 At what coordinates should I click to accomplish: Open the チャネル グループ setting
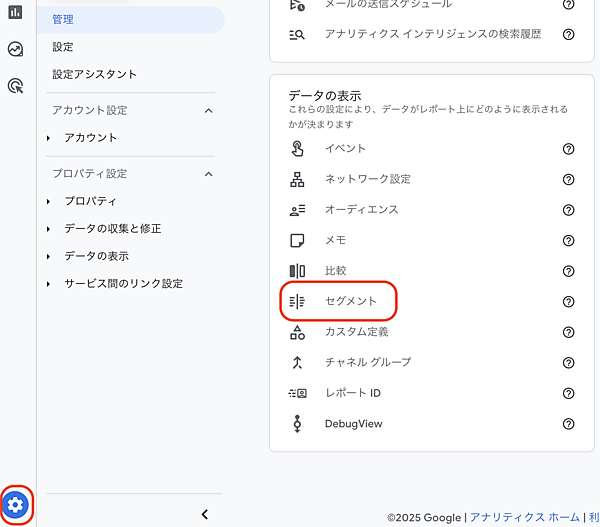pos(367,362)
